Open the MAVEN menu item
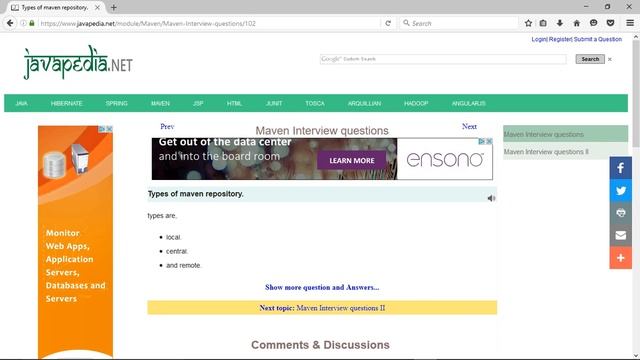The width and height of the screenshot is (640, 360). [160, 104]
